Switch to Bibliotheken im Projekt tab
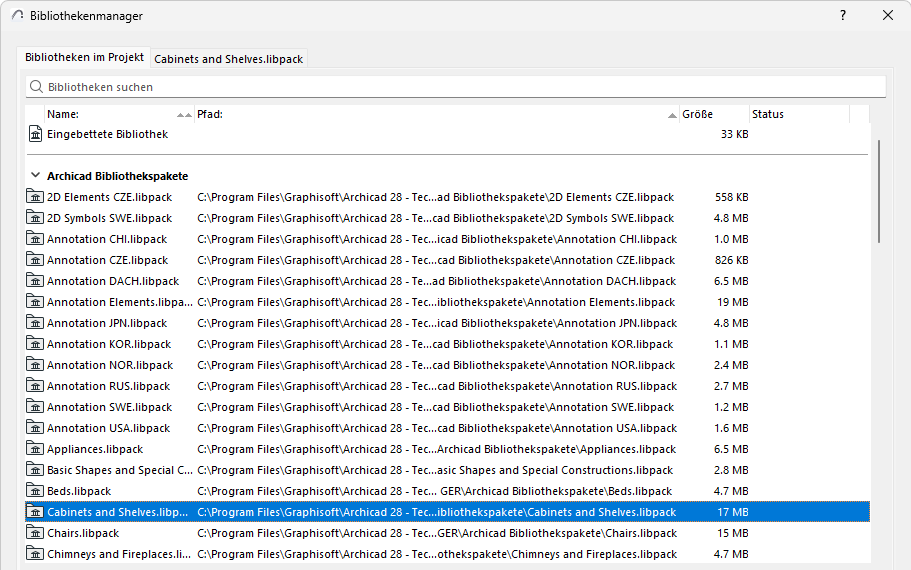Viewport: 911px width, 570px height. pyautogui.click(x=84, y=57)
